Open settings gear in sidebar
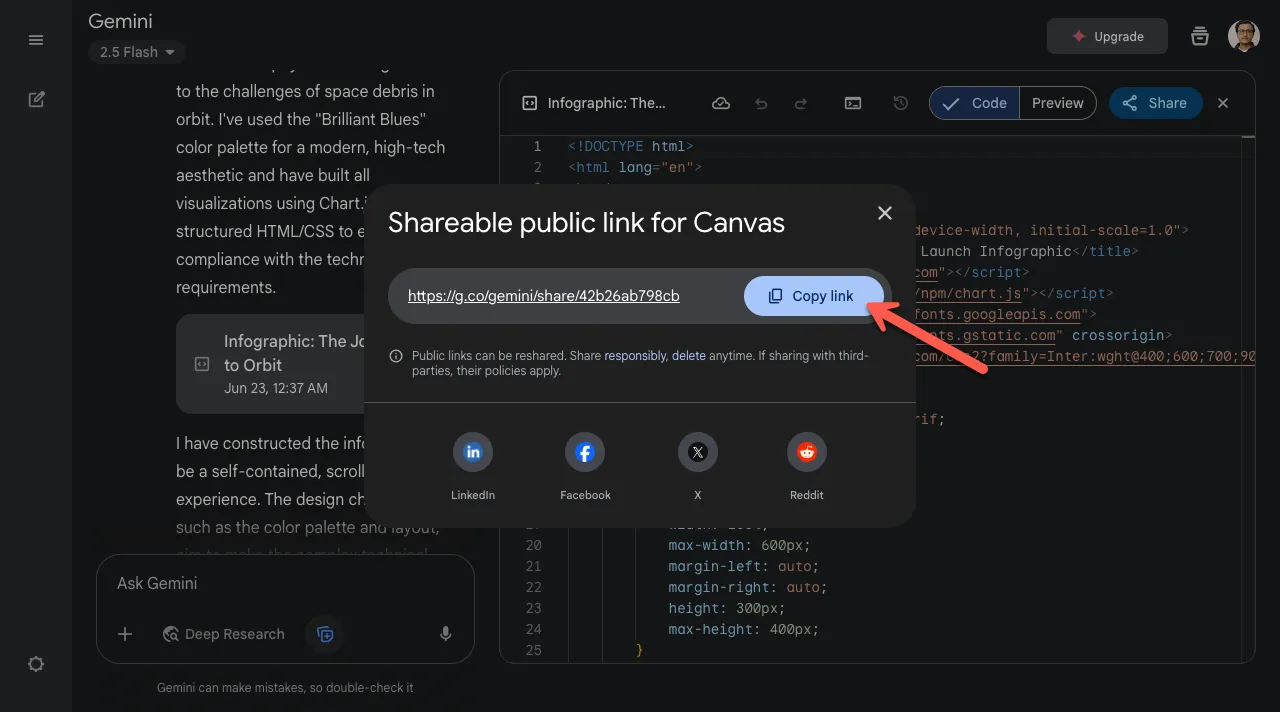Viewport: 1280px width, 712px height. click(x=36, y=664)
